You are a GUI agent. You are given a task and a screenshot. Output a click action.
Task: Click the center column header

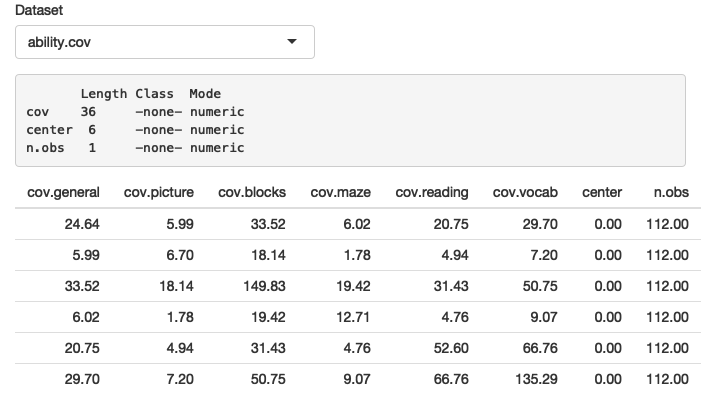click(x=601, y=191)
